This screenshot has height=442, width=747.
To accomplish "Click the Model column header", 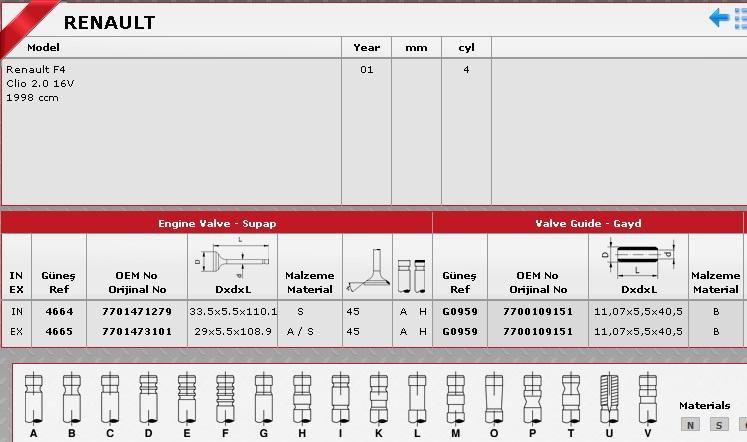I will pyautogui.click(x=43, y=48).
